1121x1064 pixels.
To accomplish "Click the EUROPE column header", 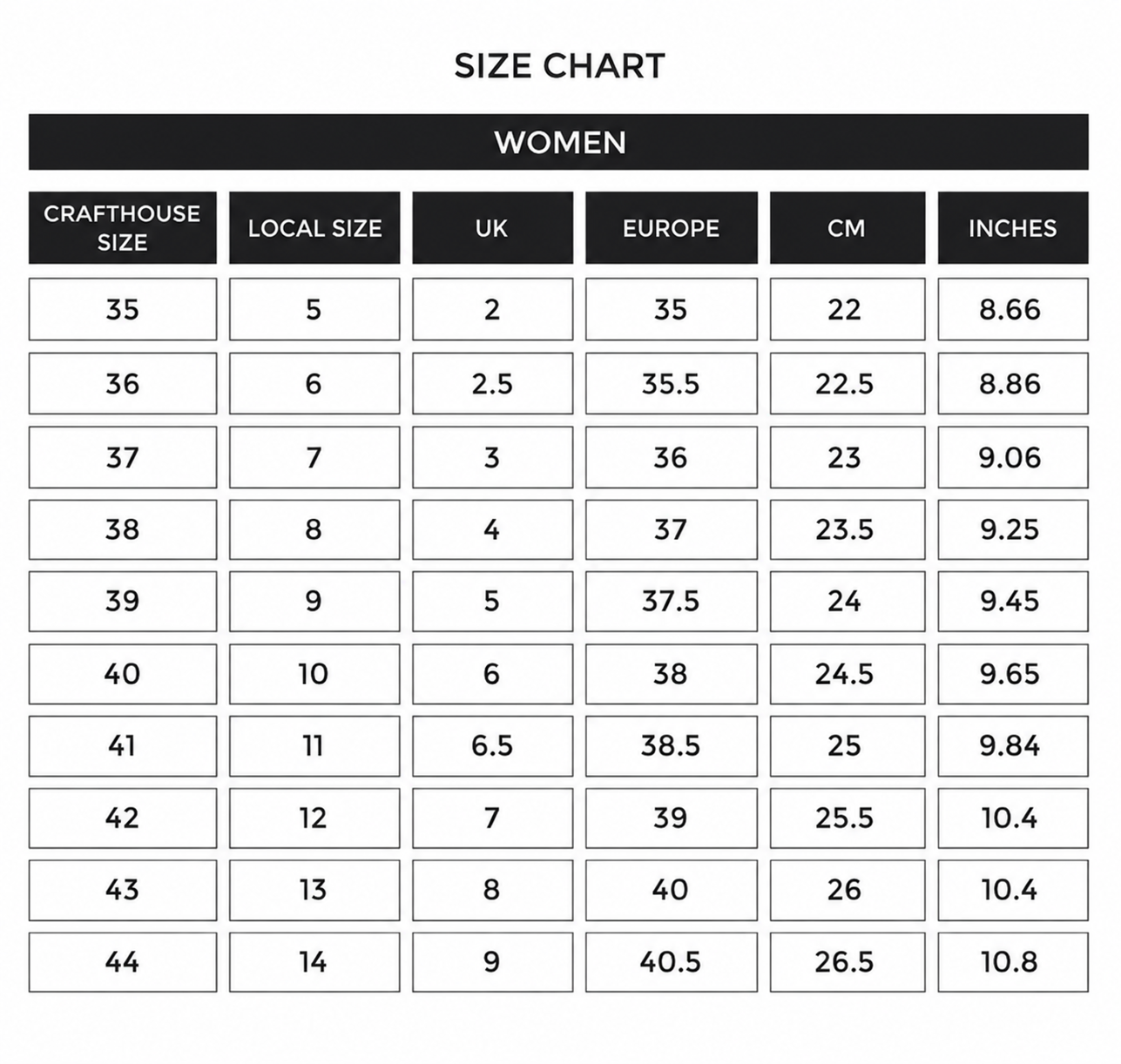I will click(x=672, y=228).
